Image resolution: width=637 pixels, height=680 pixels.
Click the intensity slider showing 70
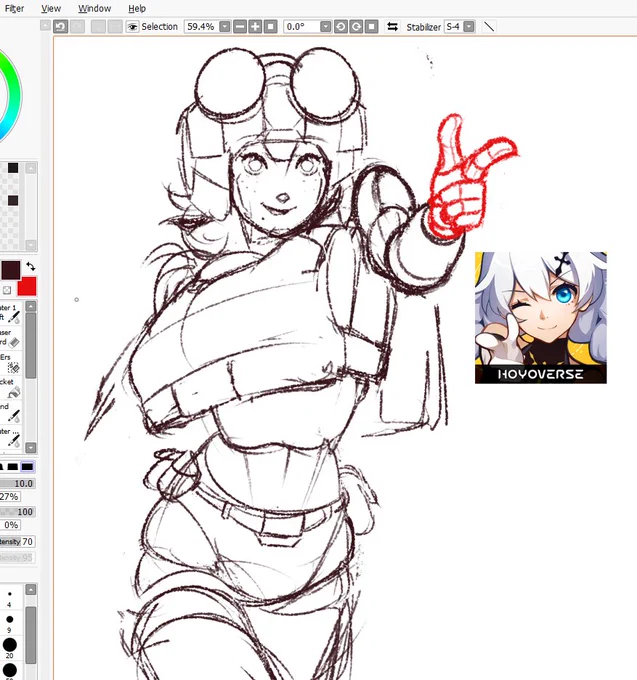click(17, 541)
